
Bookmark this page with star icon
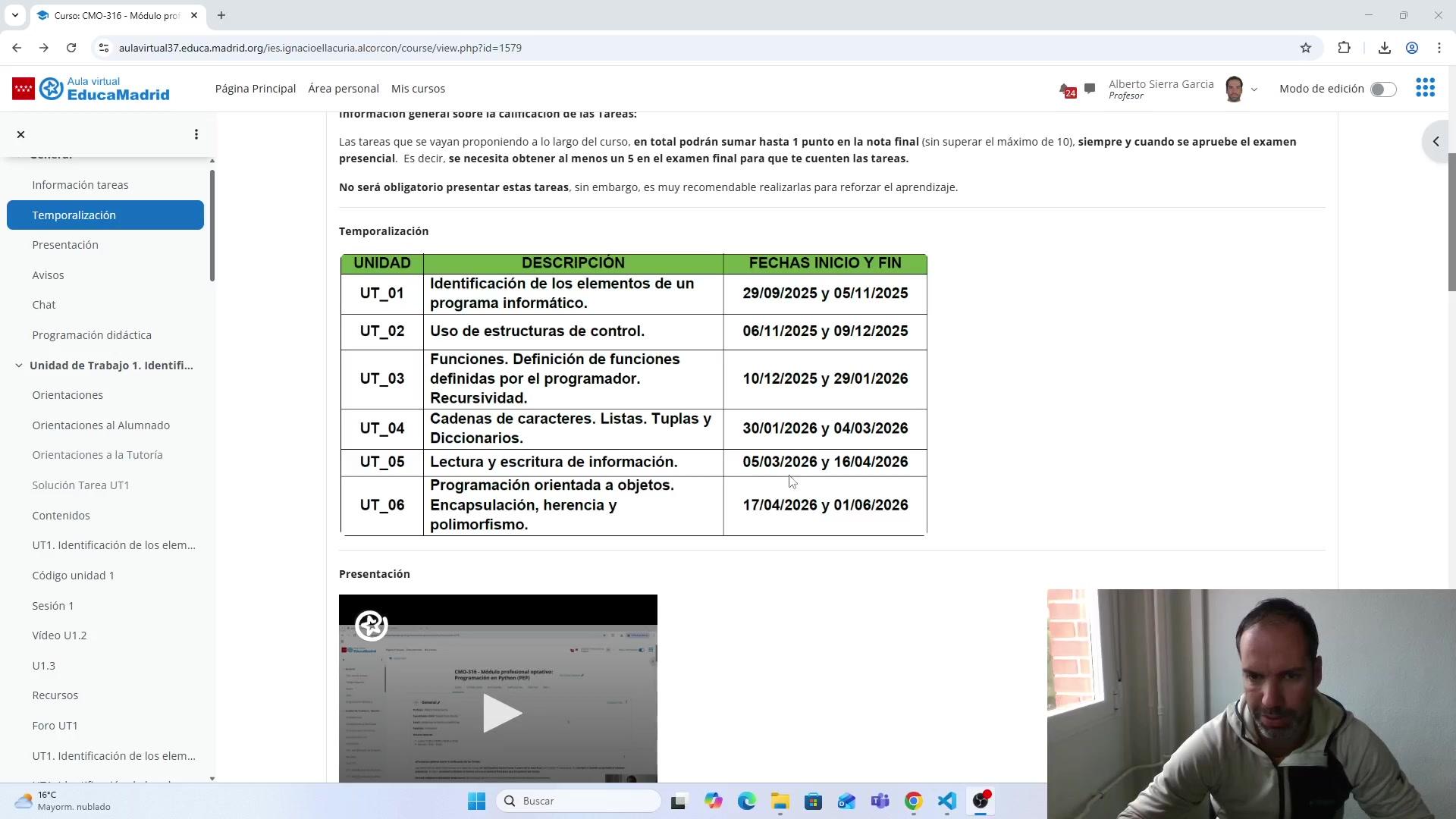(1305, 48)
